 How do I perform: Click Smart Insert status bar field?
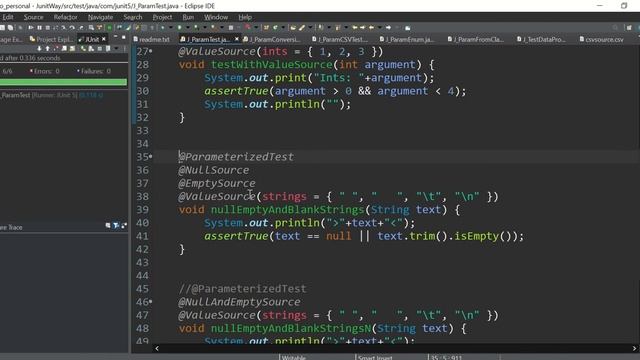[x=375, y=358]
